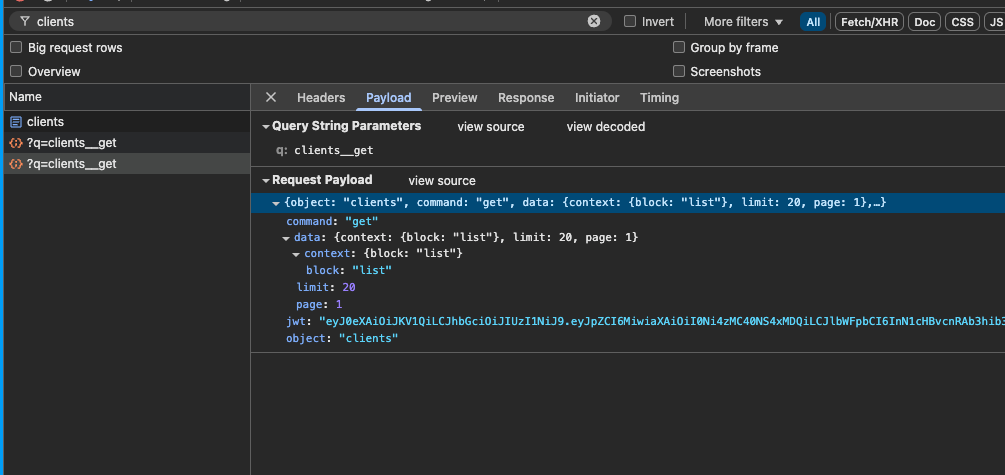This screenshot has width=1005, height=475.
Task: Enable the Overview checkbox
Action: point(16,72)
